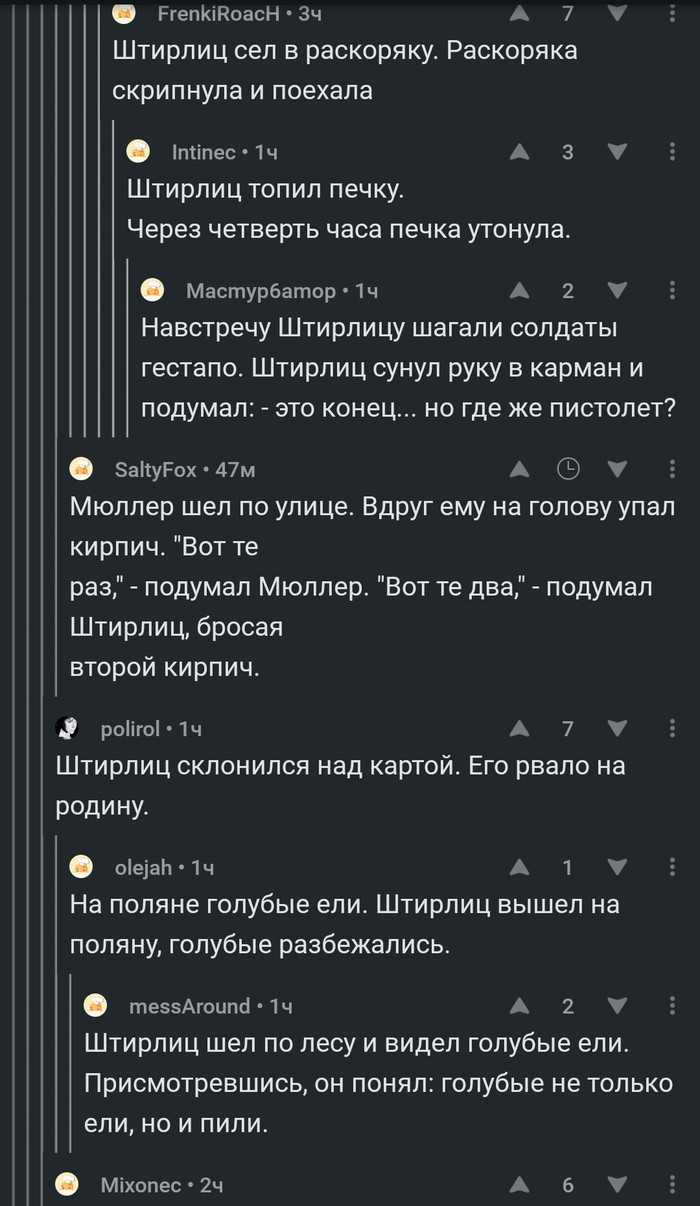Screen dimensions: 700x1206
Task: Downvote SaltyFox's brick joke comment
Action: [618, 469]
